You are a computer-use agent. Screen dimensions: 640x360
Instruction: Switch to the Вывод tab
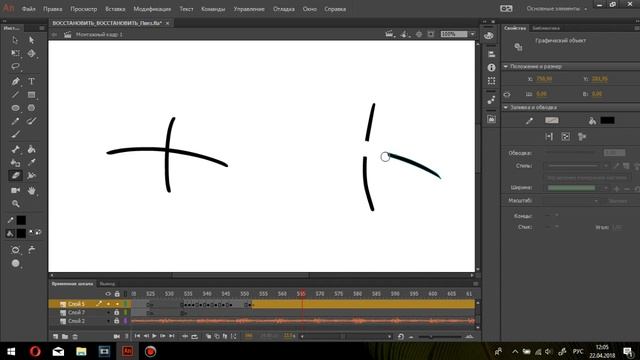(107, 284)
